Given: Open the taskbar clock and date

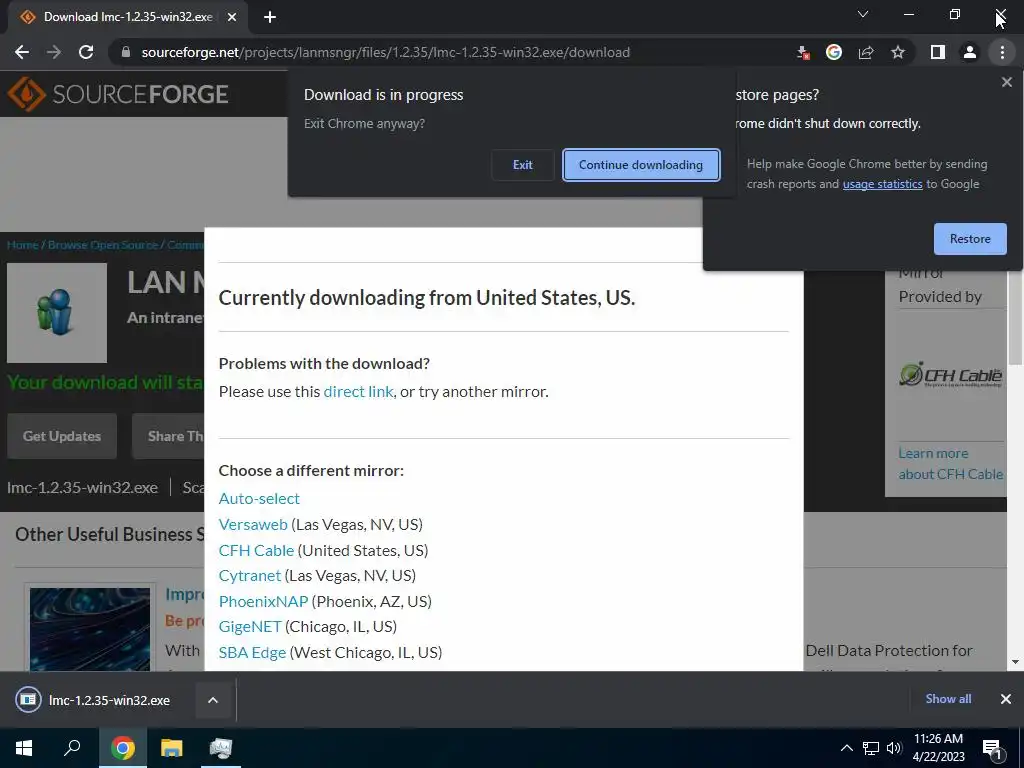Looking at the screenshot, I should [x=938, y=748].
